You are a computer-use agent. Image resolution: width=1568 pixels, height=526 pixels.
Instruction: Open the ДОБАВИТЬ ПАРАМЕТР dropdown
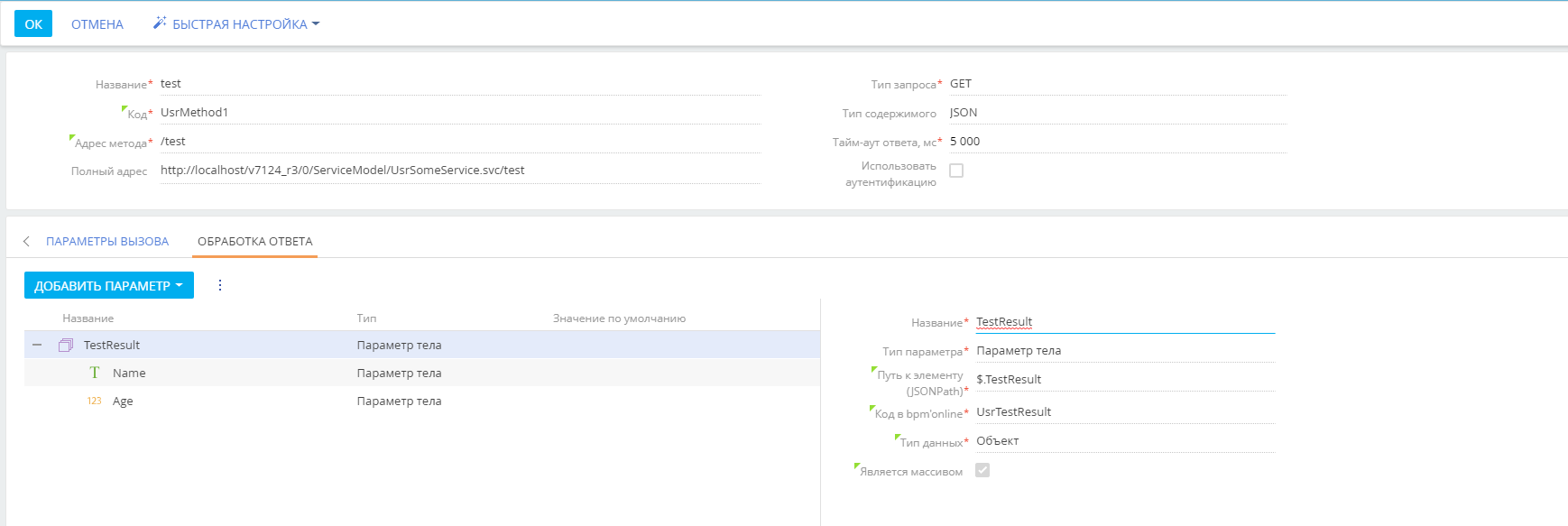[109, 285]
